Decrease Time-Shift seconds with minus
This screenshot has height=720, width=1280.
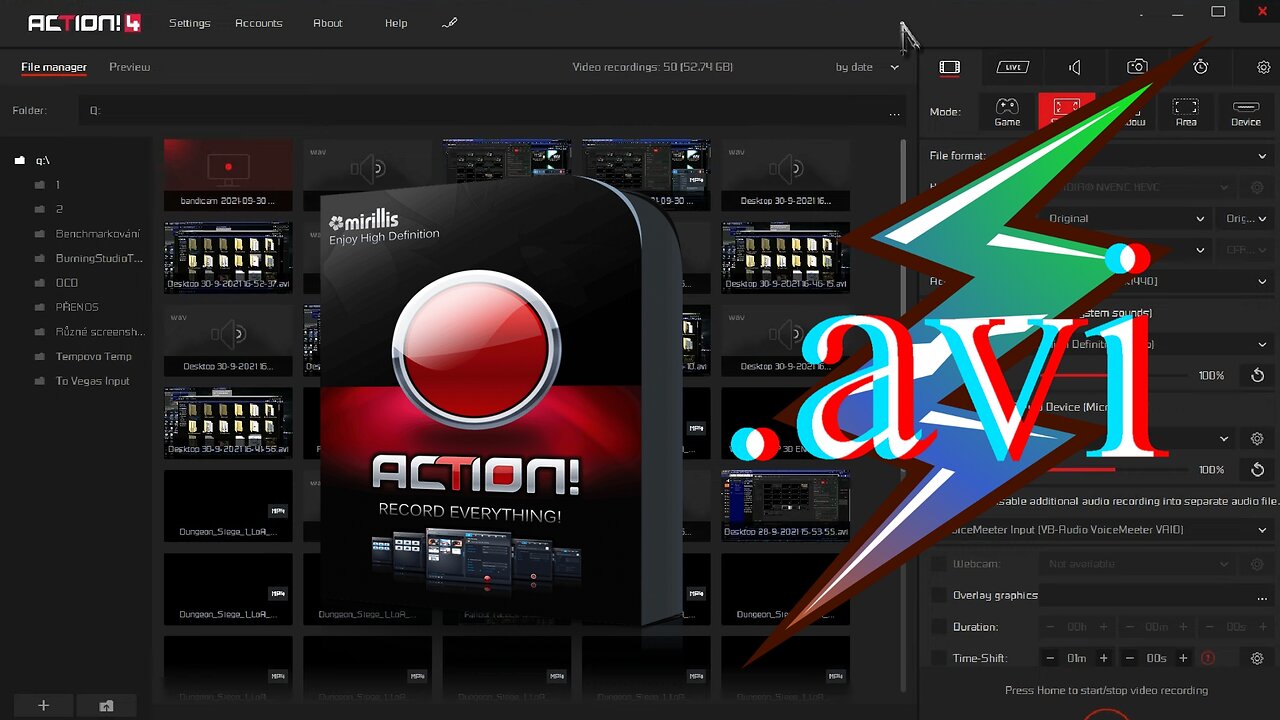point(1130,658)
